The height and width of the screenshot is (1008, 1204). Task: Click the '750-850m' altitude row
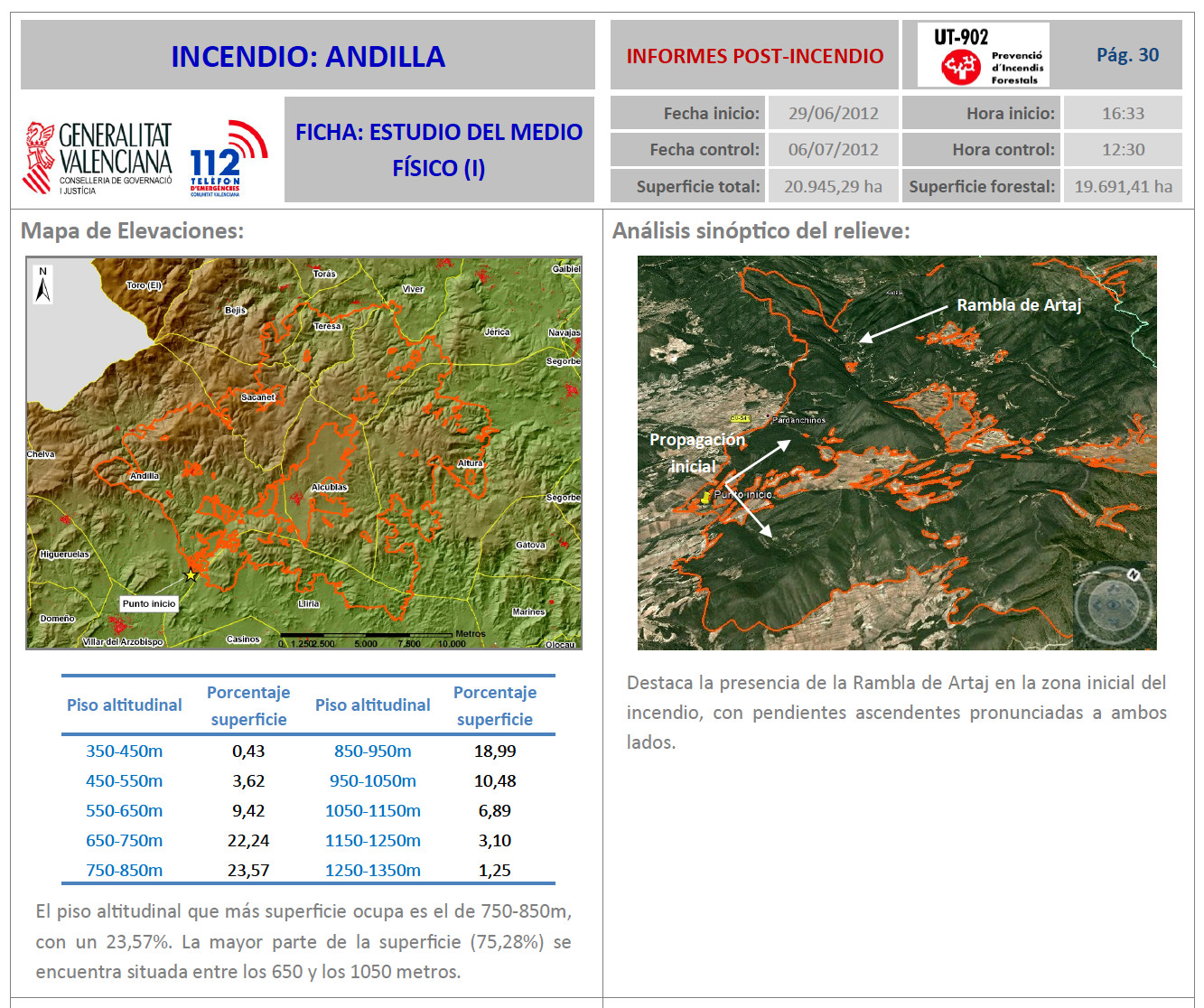point(125,870)
